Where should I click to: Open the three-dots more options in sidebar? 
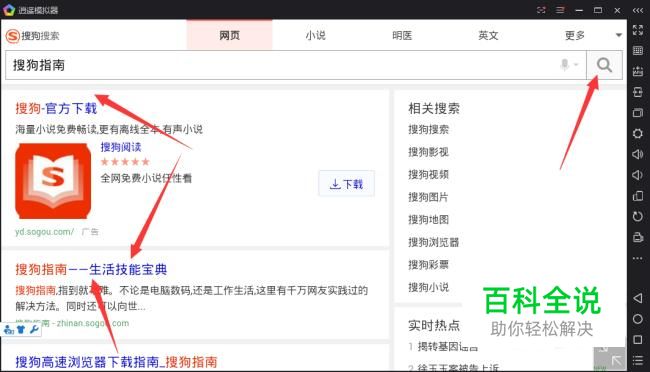(x=638, y=258)
